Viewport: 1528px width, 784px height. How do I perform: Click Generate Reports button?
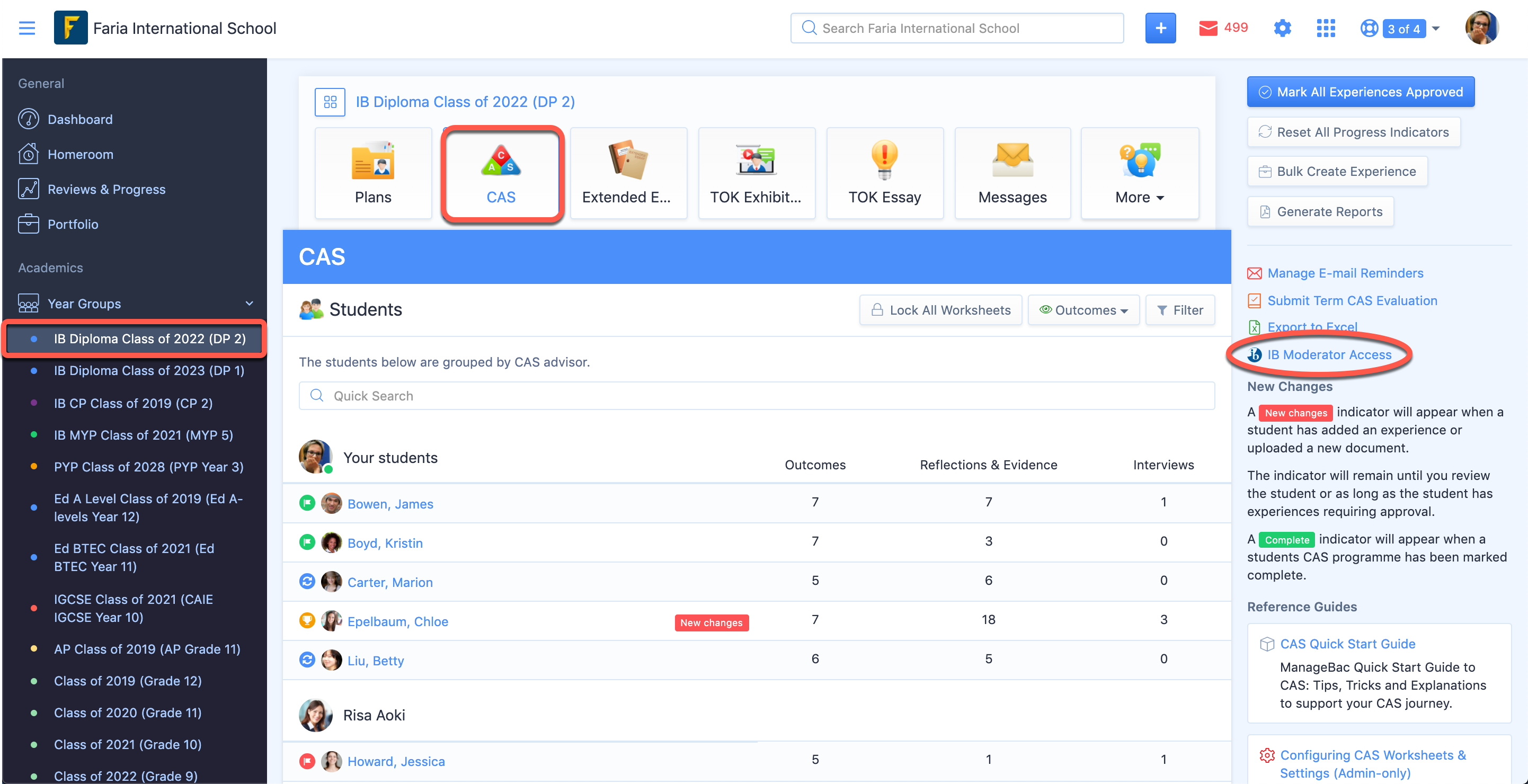[x=1320, y=212]
